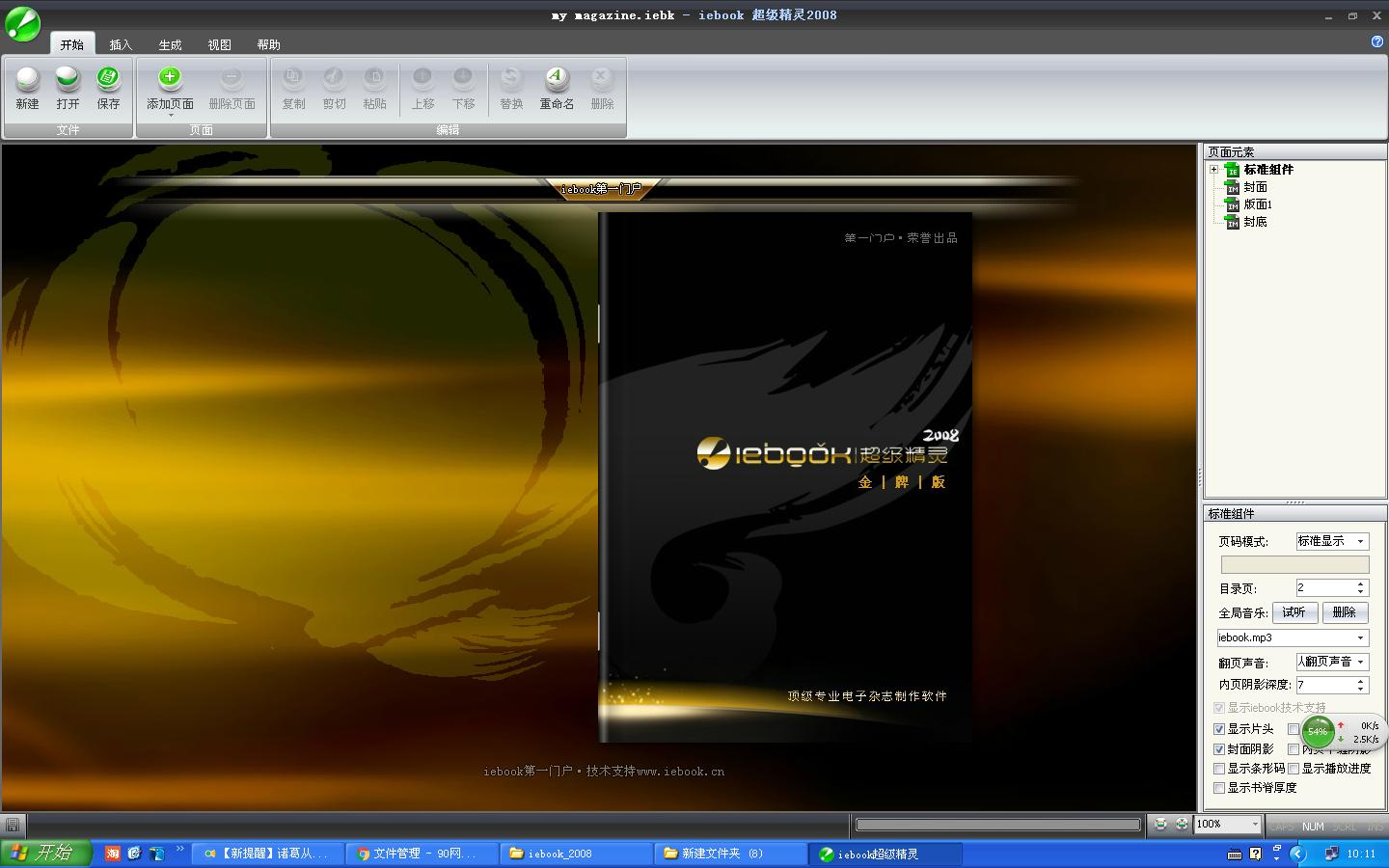Click the Internet Explorer quick launch icon
Viewport: 1389px width, 868px height.
click(x=134, y=854)
